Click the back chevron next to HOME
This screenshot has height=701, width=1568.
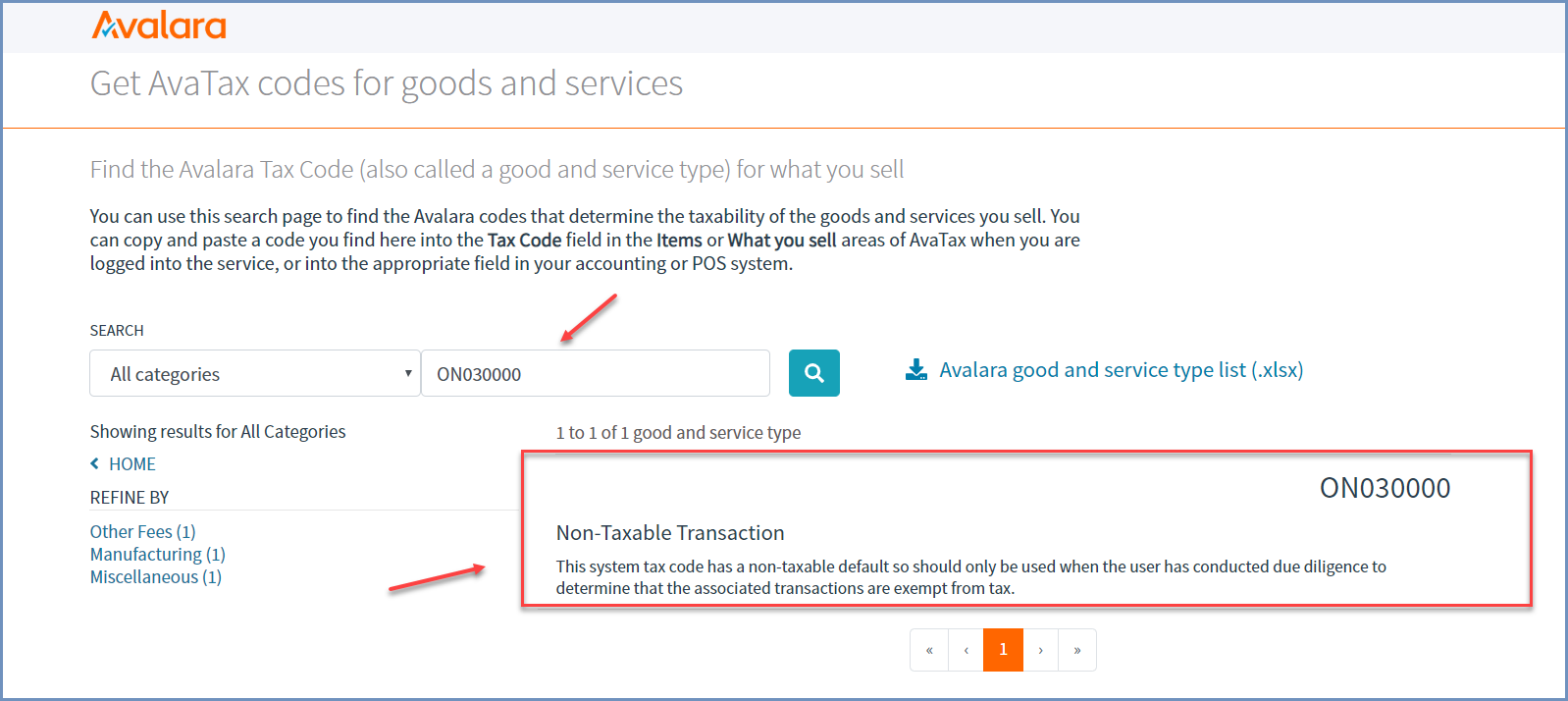95,463
